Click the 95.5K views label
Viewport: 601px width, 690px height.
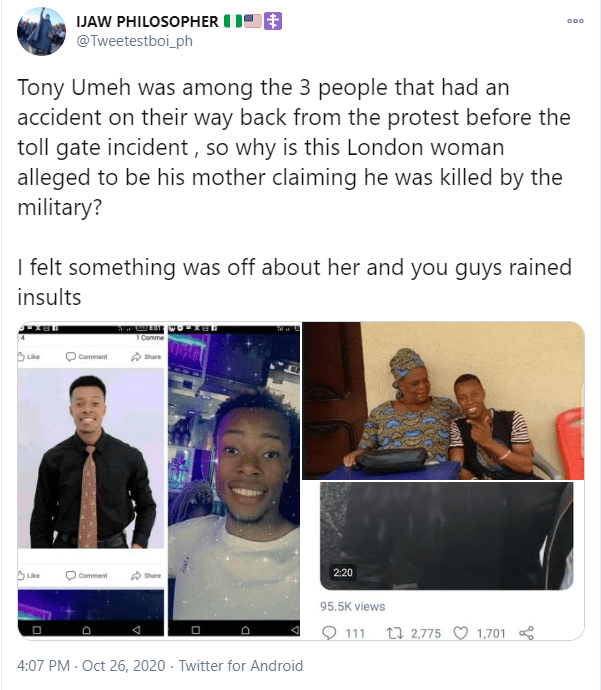(352, 606)
